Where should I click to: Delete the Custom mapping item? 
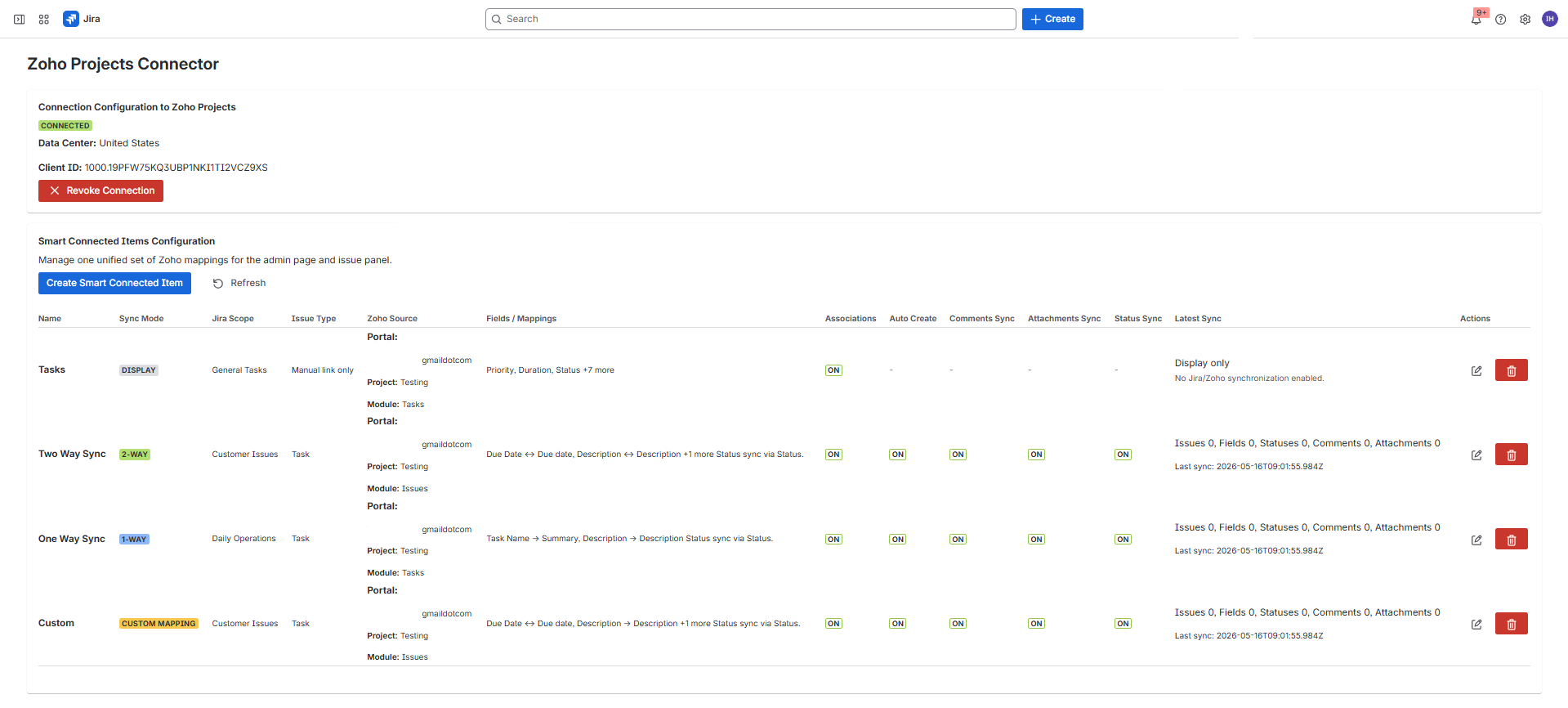point(1512,624)
